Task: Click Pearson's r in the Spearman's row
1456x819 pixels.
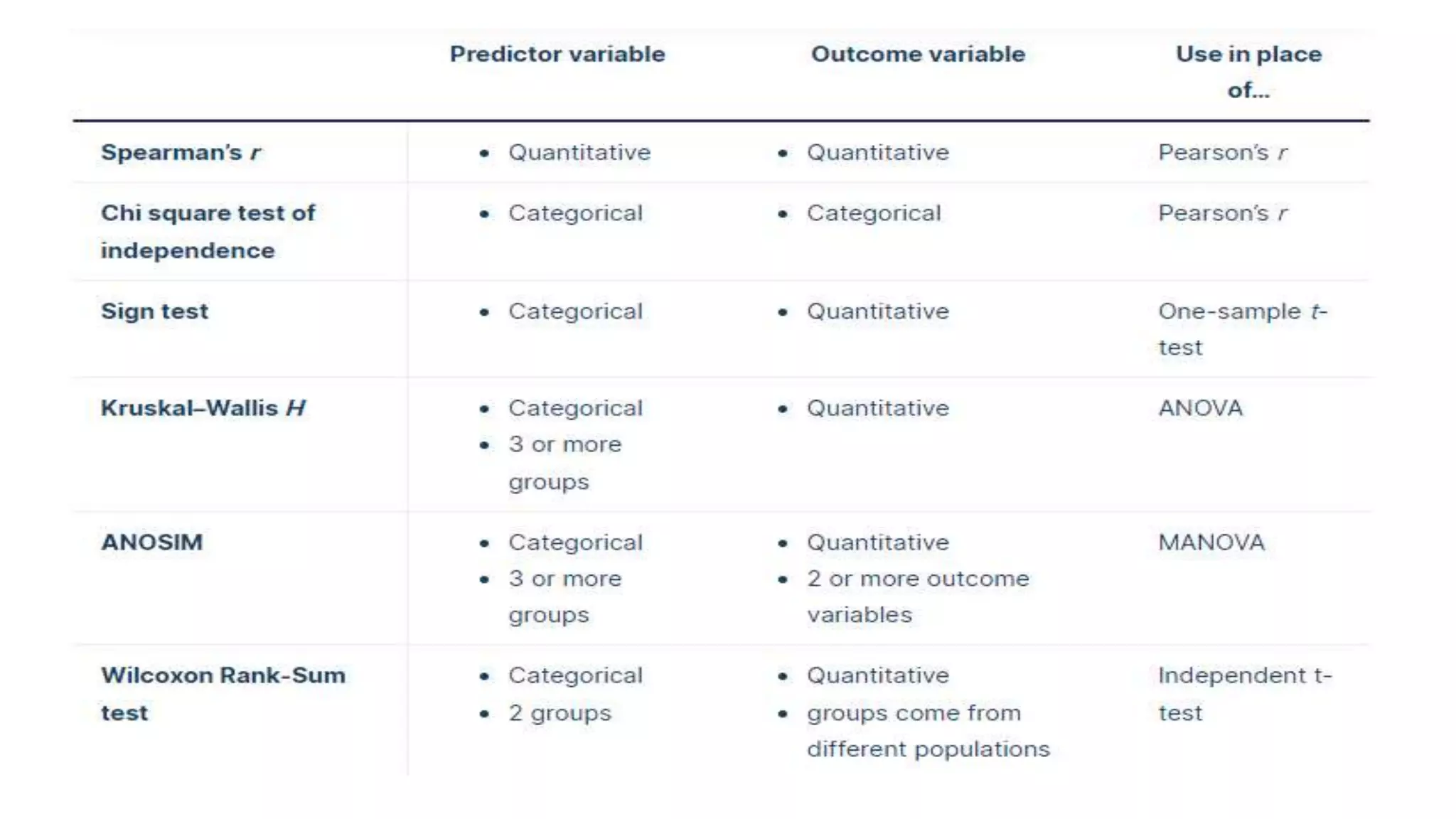Action: click(1222, 152)
